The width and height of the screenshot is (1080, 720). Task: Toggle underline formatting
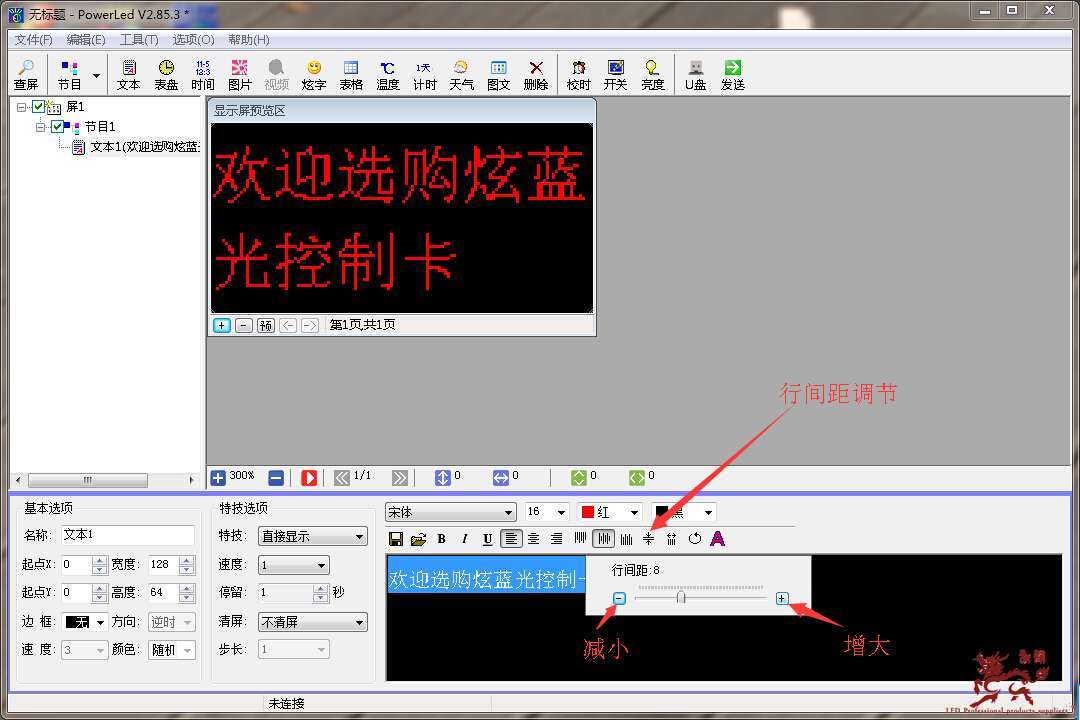pos(488,539)
